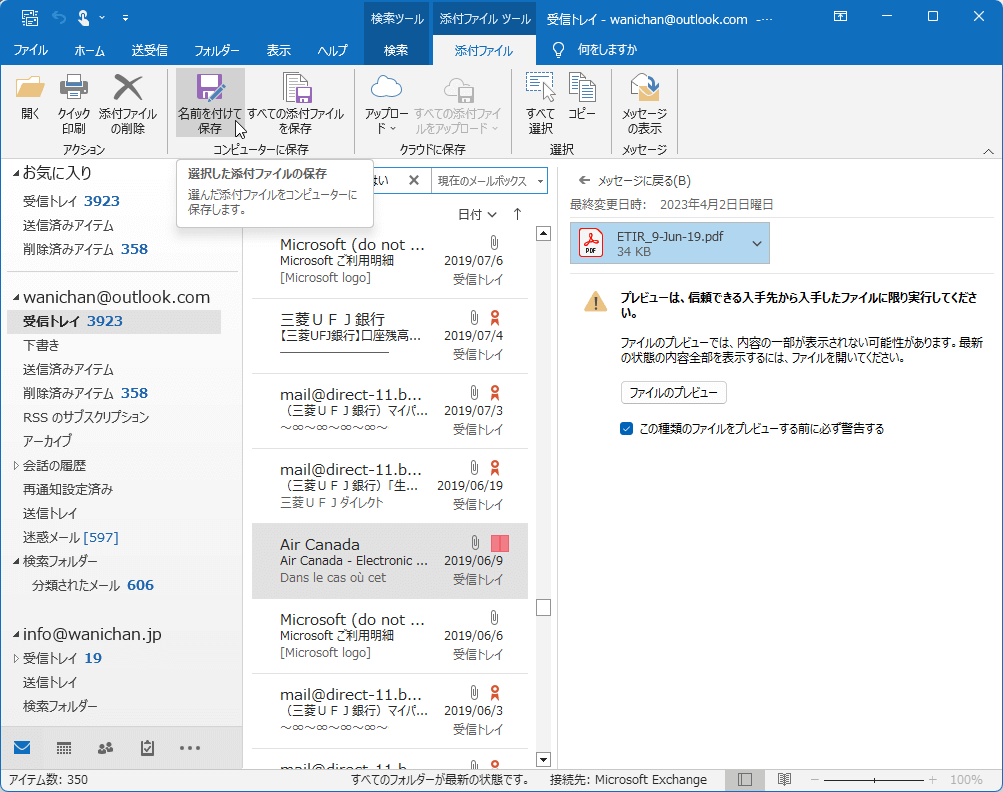Click the message list scroll up arrow
This screenshot has height=792, width=1003.
tap(543, 234)
